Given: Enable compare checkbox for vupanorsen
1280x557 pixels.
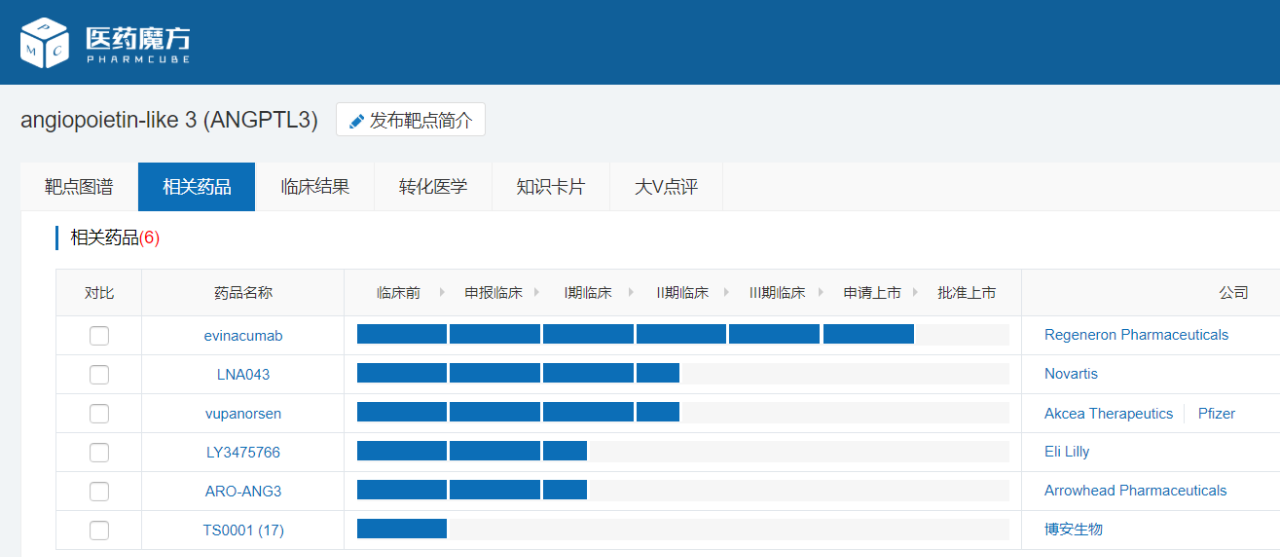Looking at the screenshot, I should 99,414.
